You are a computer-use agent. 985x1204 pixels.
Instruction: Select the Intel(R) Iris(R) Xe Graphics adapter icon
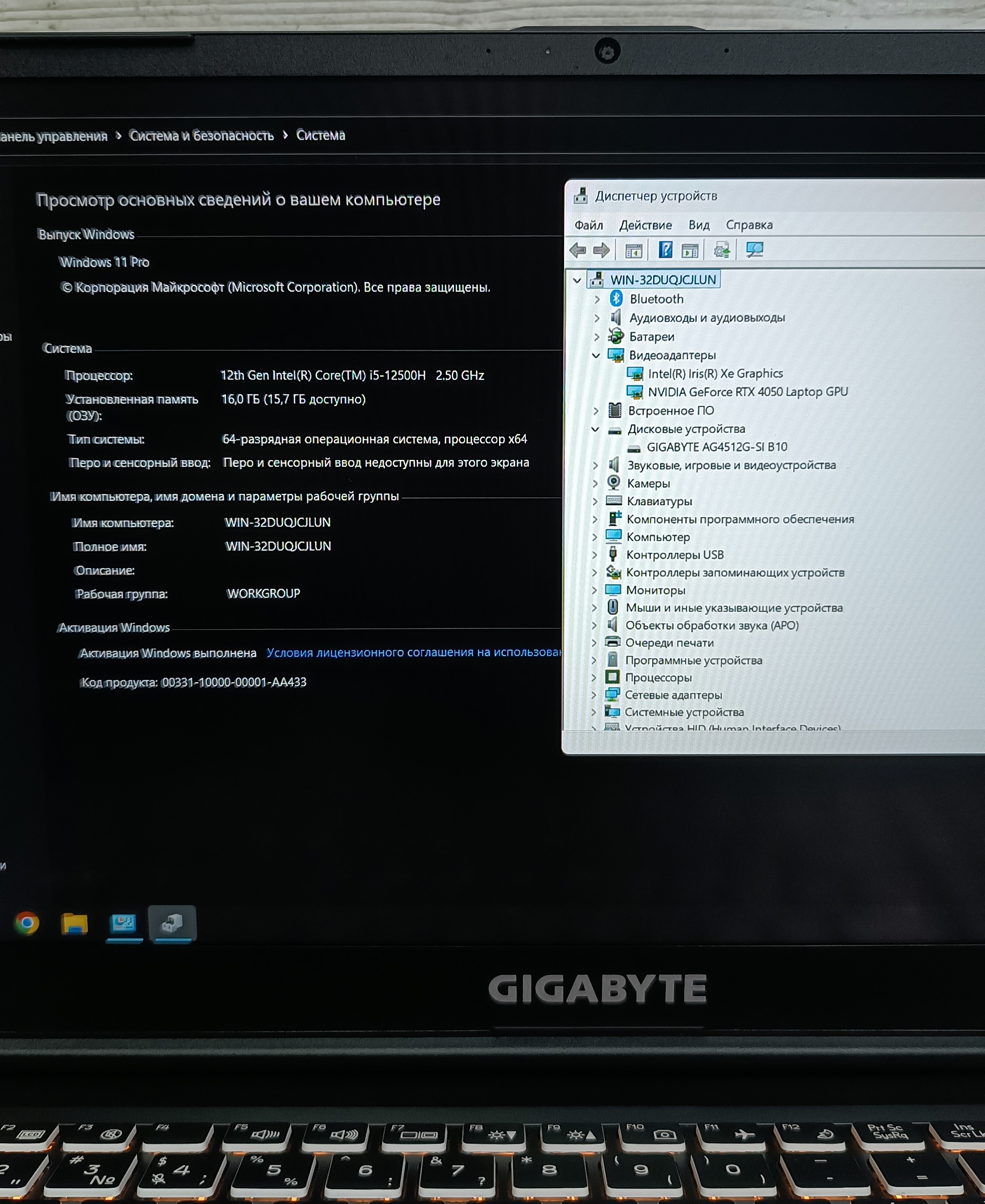[634, 373]
